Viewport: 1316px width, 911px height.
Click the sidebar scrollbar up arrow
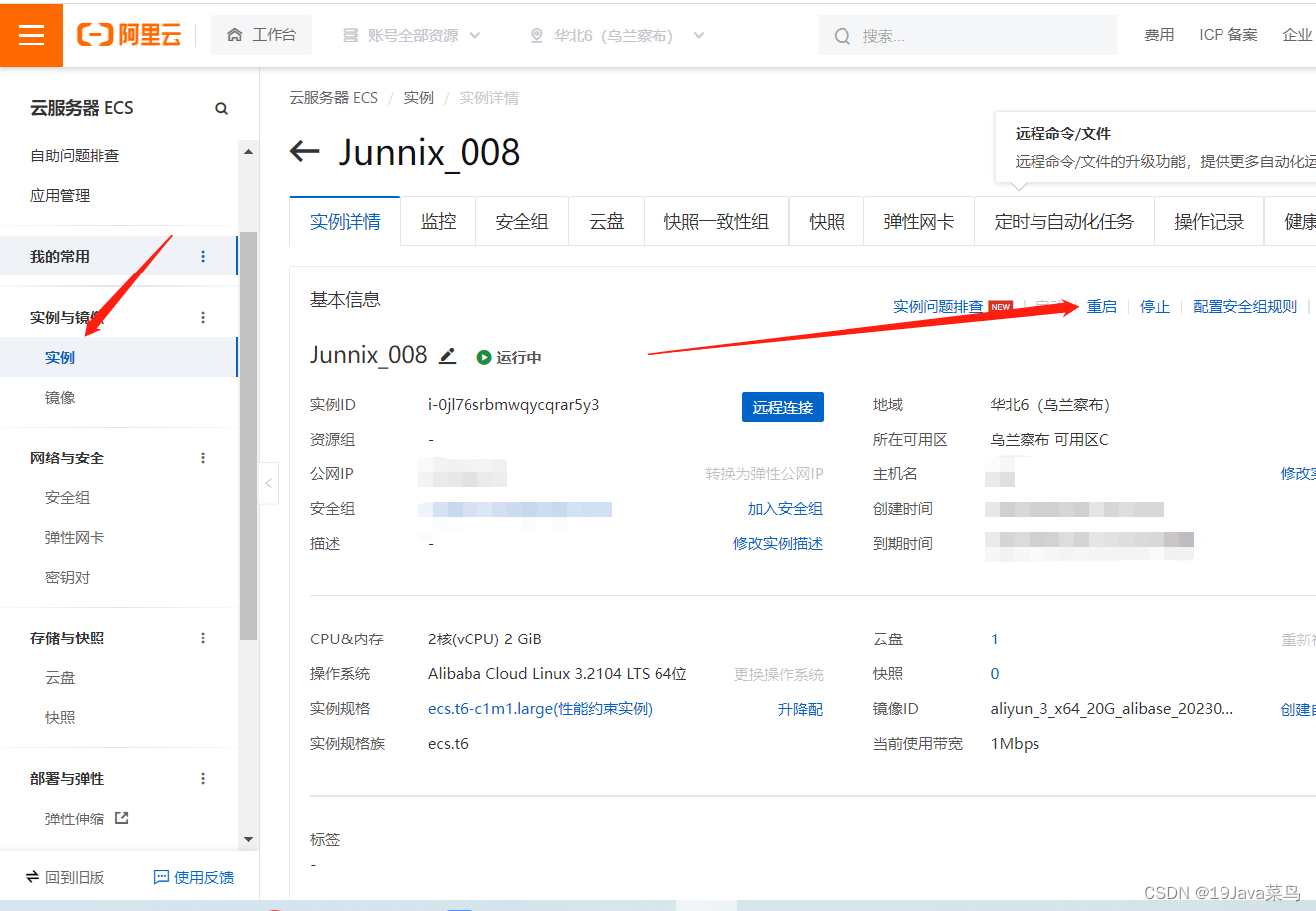[248, 151]
